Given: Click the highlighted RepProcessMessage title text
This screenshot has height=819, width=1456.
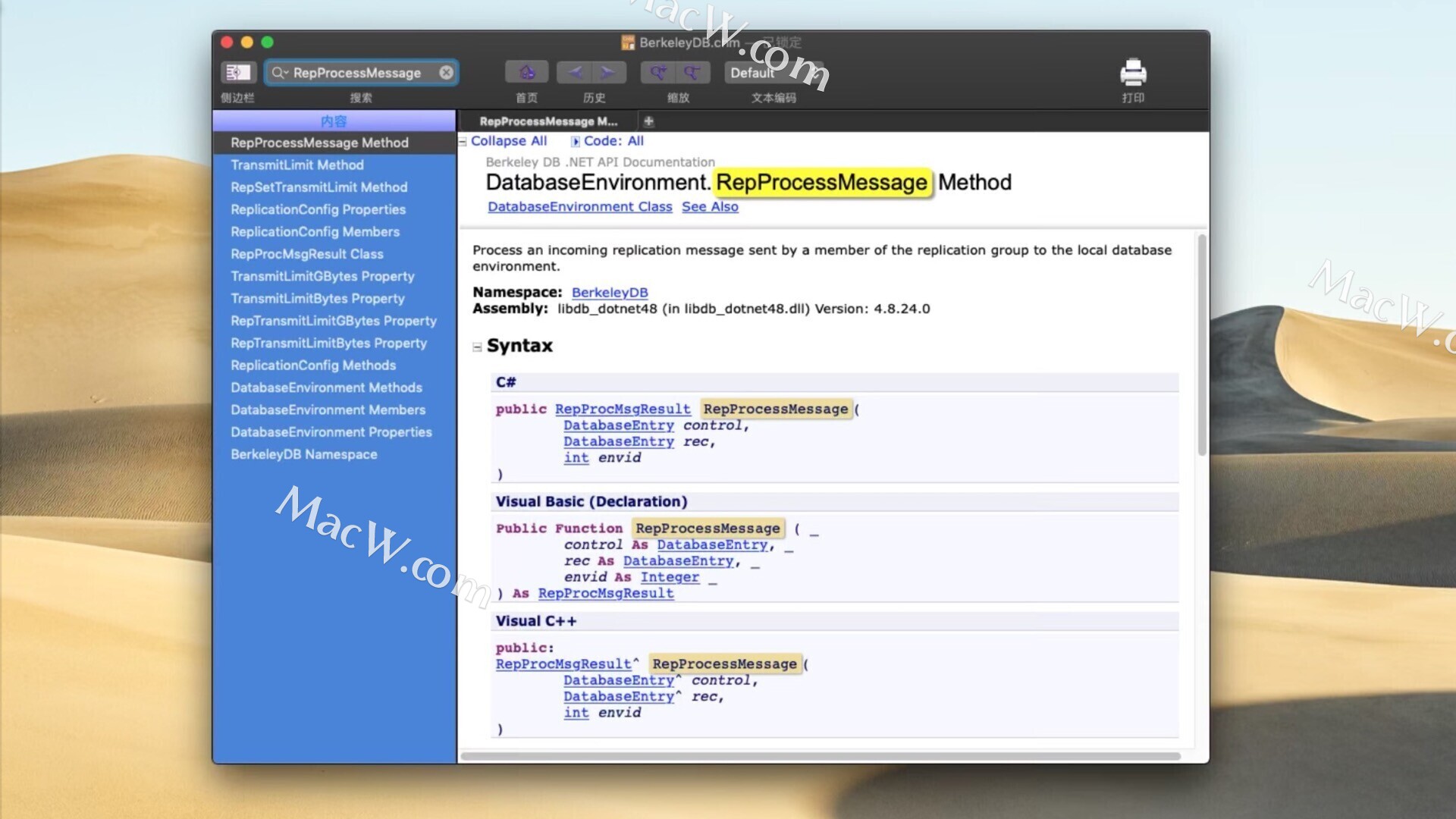Looking at the screenshot, I should pos(822,182).
